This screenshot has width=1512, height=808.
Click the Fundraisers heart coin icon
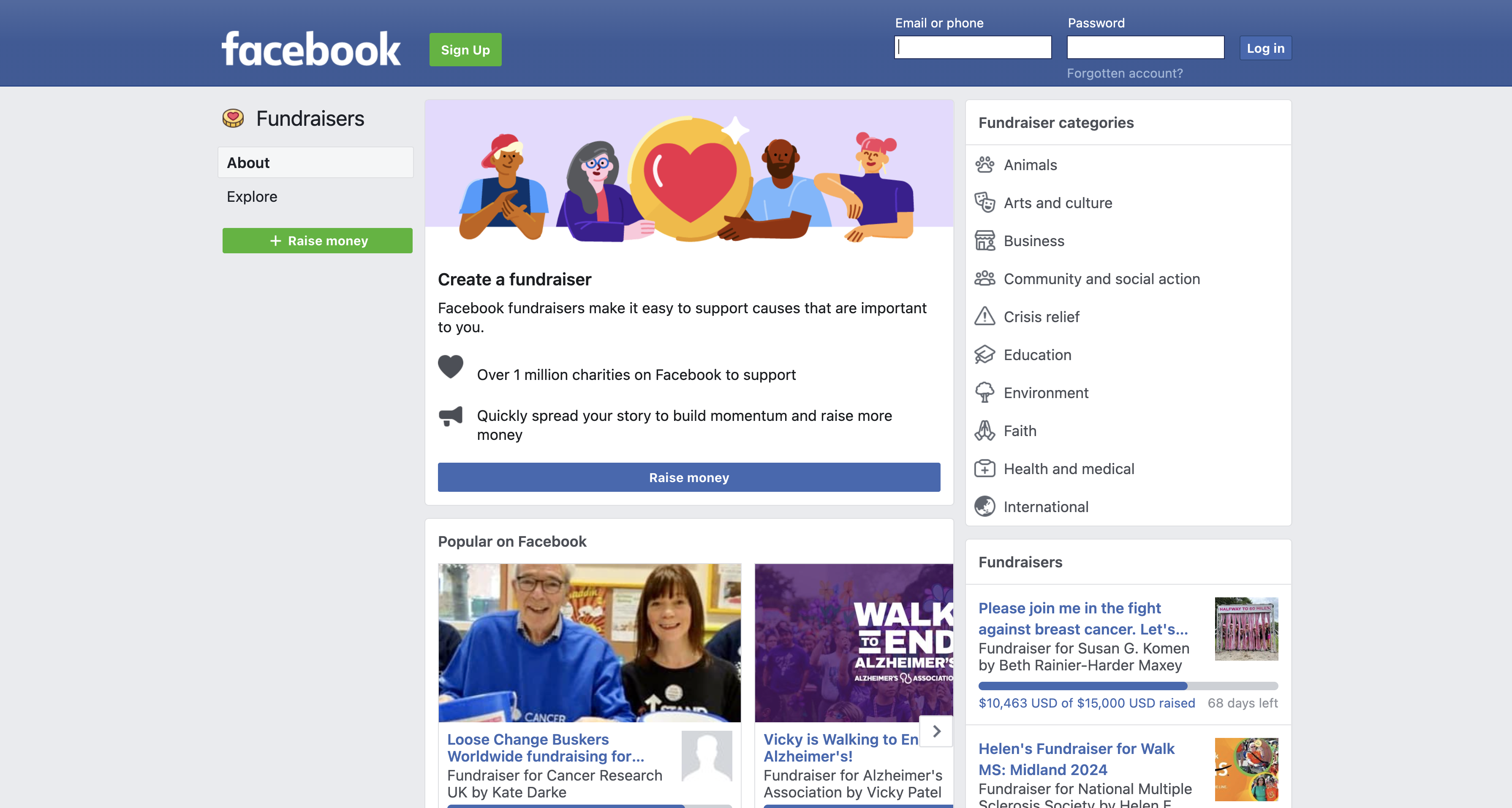coord(233,119)
